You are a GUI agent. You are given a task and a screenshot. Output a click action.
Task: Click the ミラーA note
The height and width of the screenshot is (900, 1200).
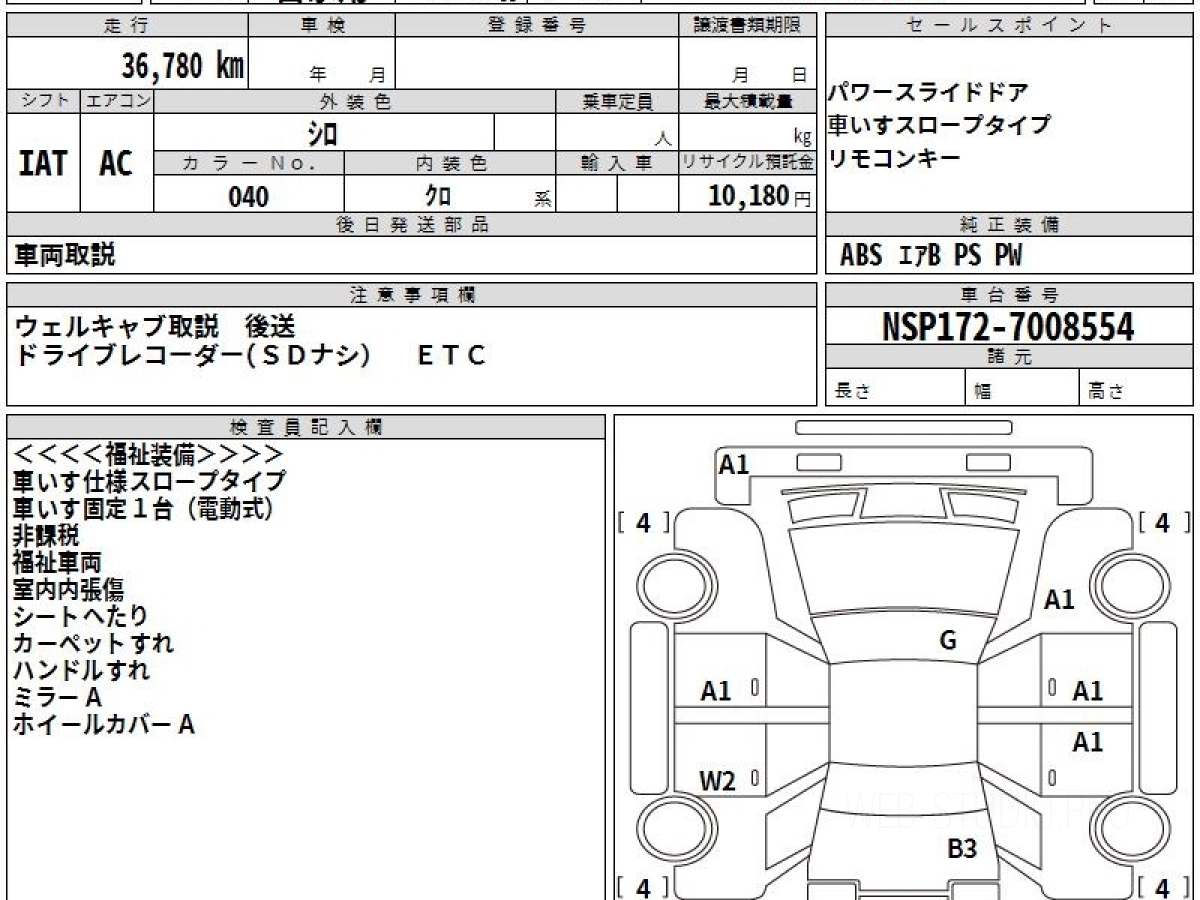click(58, 697)
